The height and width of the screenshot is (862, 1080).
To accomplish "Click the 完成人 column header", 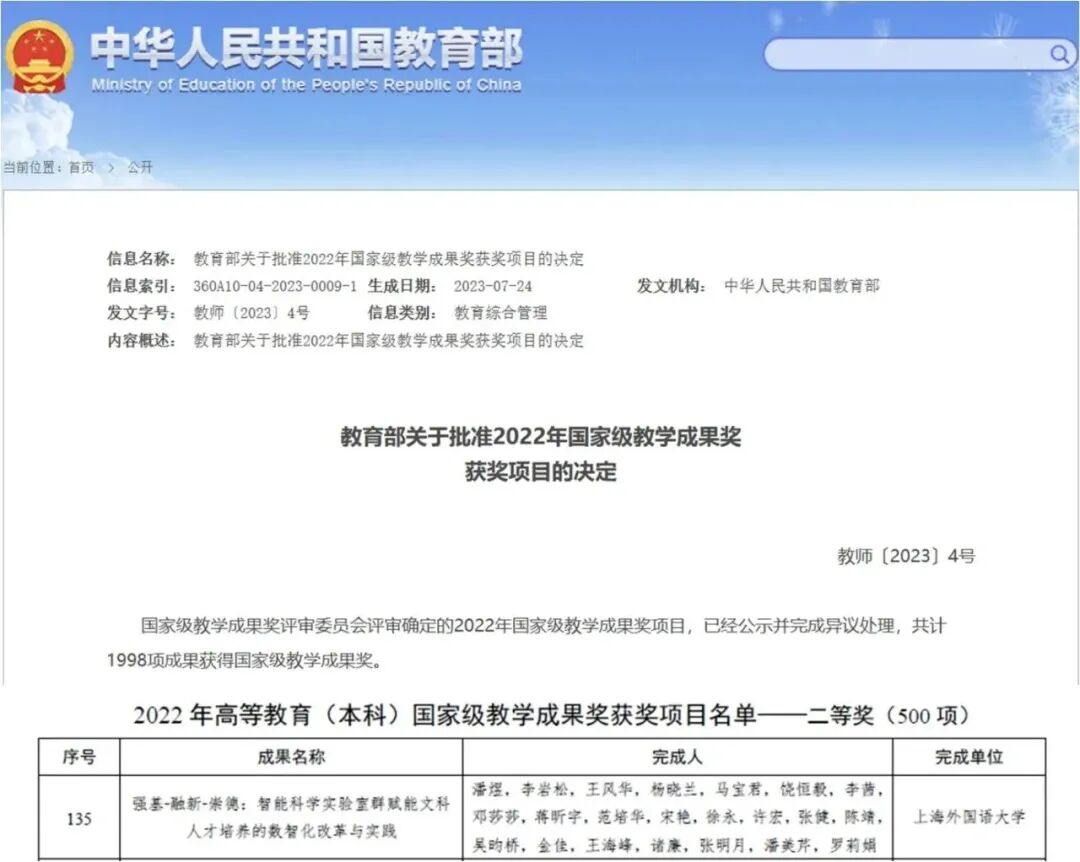I will tap(677, 757).
